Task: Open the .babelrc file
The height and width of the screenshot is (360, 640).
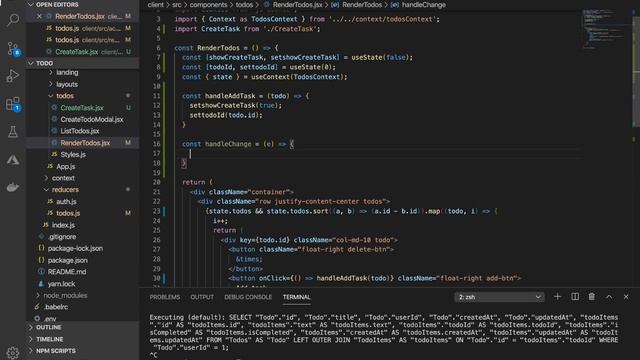Action: (x=56, y=307)
